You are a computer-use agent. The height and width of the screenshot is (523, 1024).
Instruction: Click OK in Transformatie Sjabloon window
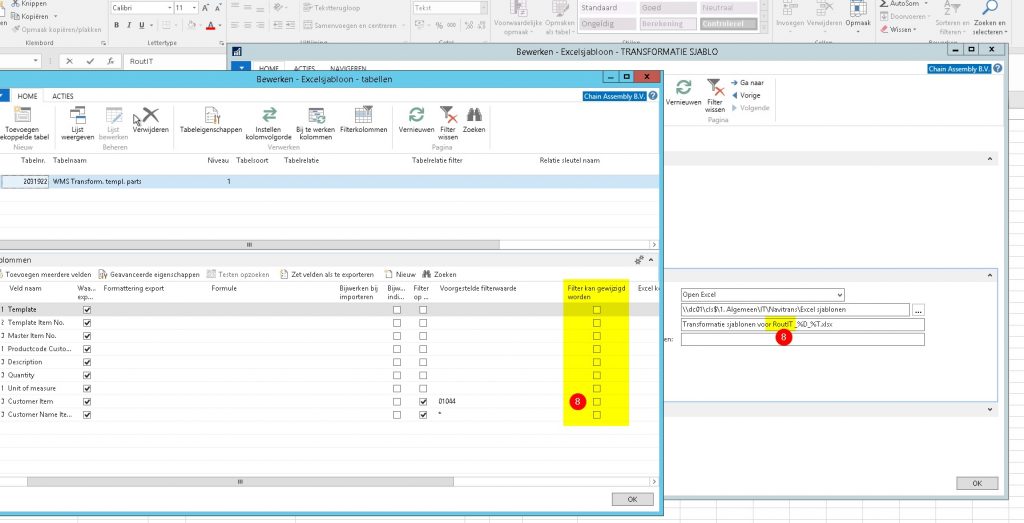977,483
